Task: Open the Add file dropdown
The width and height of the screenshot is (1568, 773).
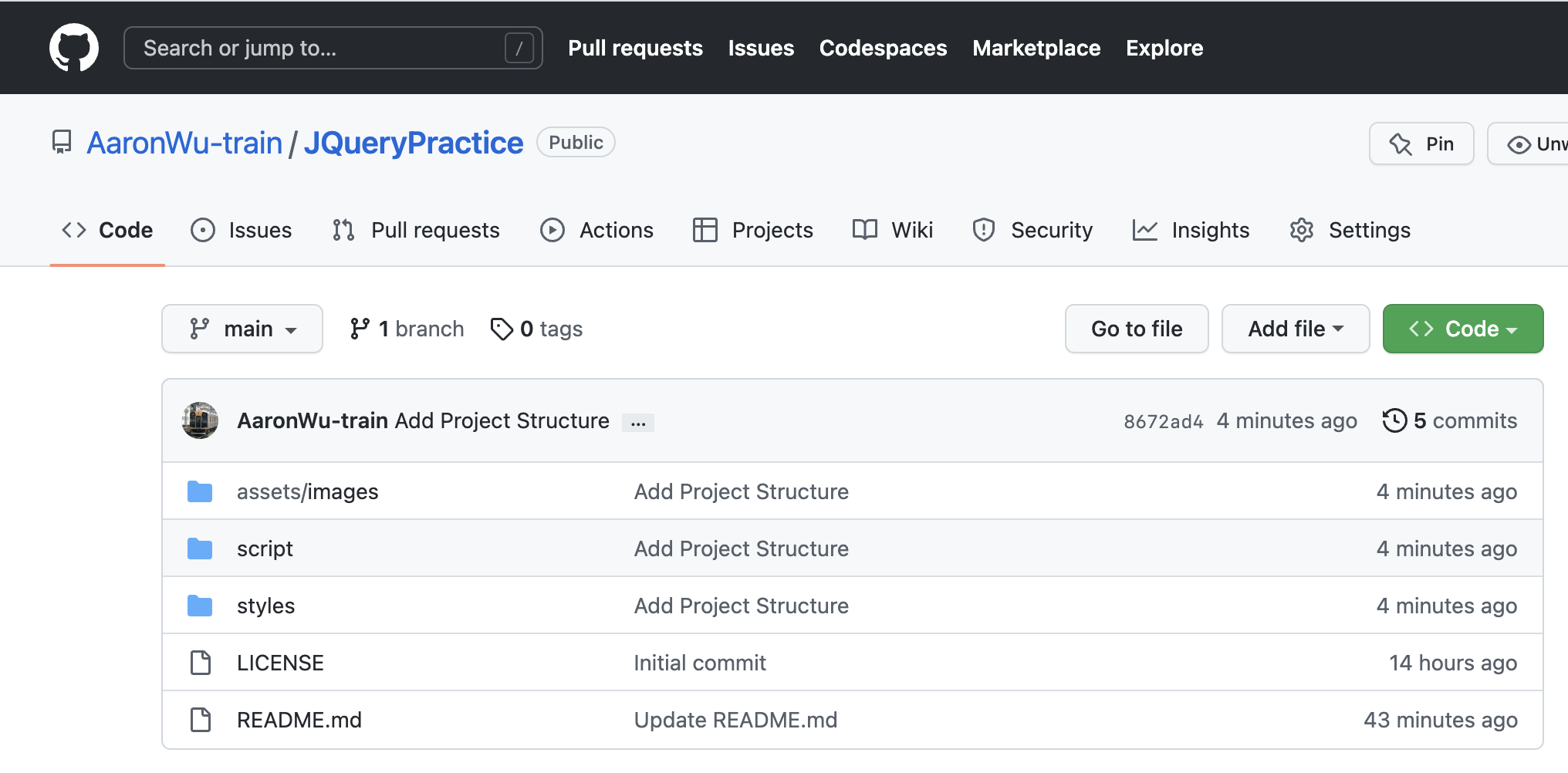Action: [1296, 329]
